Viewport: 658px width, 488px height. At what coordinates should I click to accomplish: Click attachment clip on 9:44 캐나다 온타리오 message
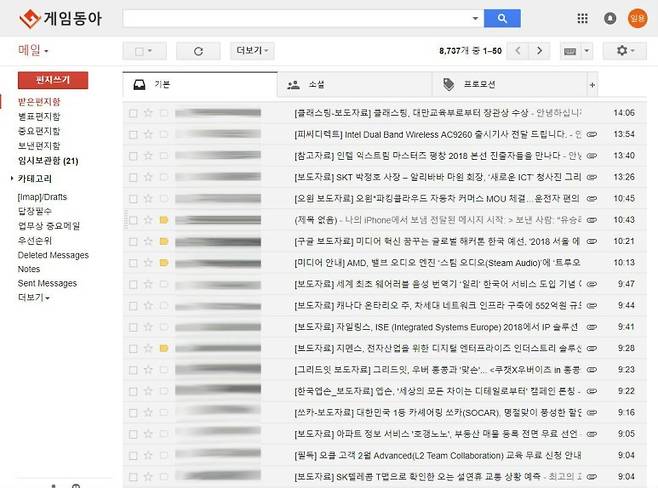[x=592, y=305]
